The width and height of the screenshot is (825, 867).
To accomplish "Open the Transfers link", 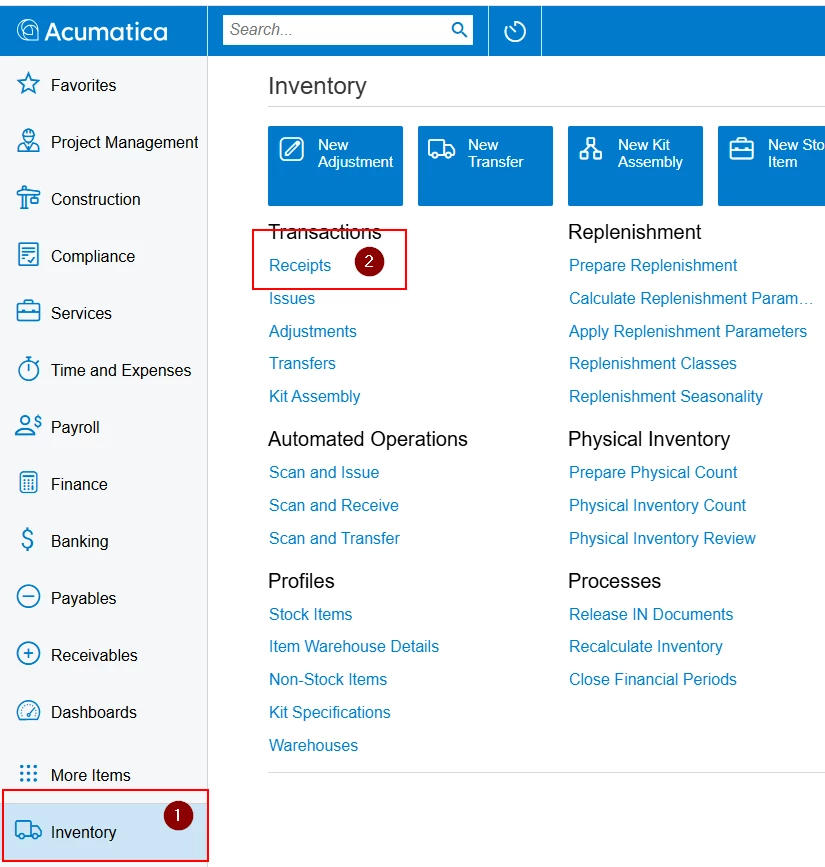I will pos(302,363).
